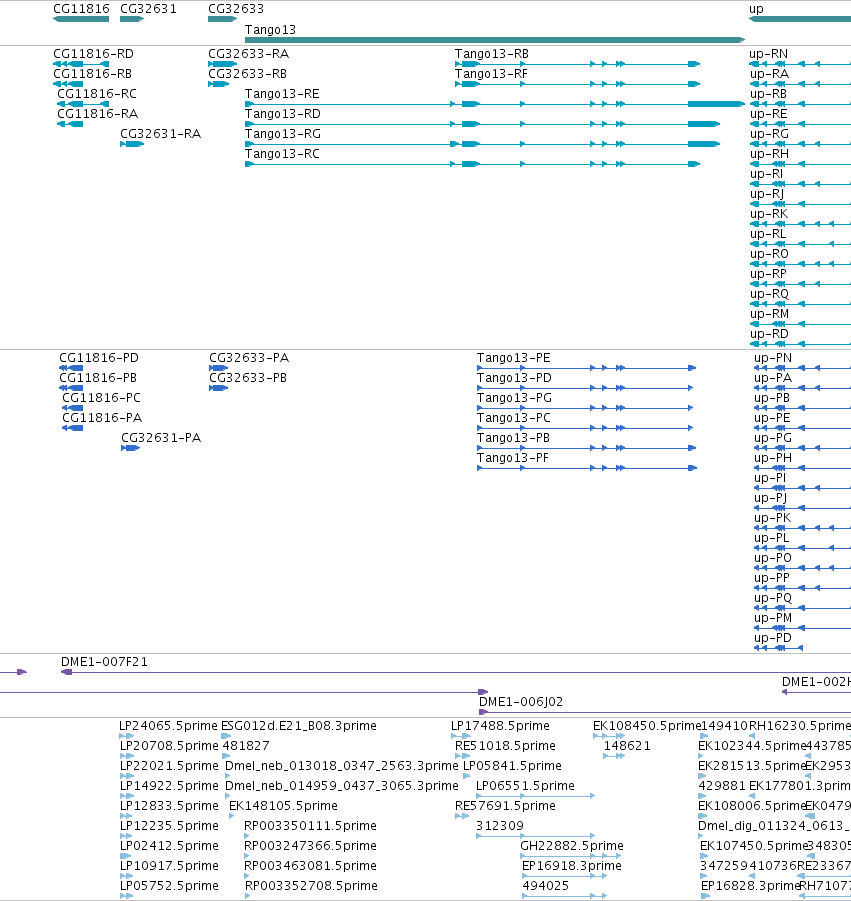
Task: Select transcript up-RL
Action: pyautogui.click(x=768, y=234)
